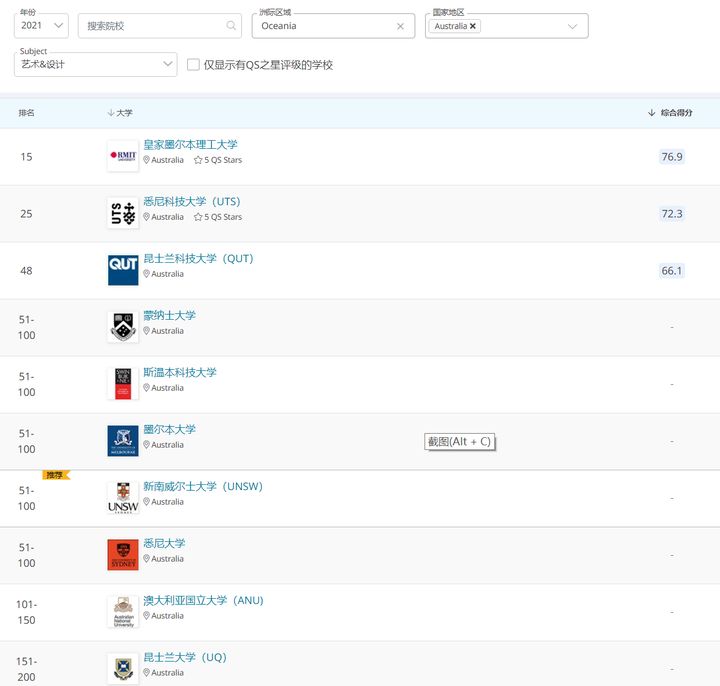720x686 pixels.
Task: Click Swinburne logo thumbnail
Action: coord(123,384)
